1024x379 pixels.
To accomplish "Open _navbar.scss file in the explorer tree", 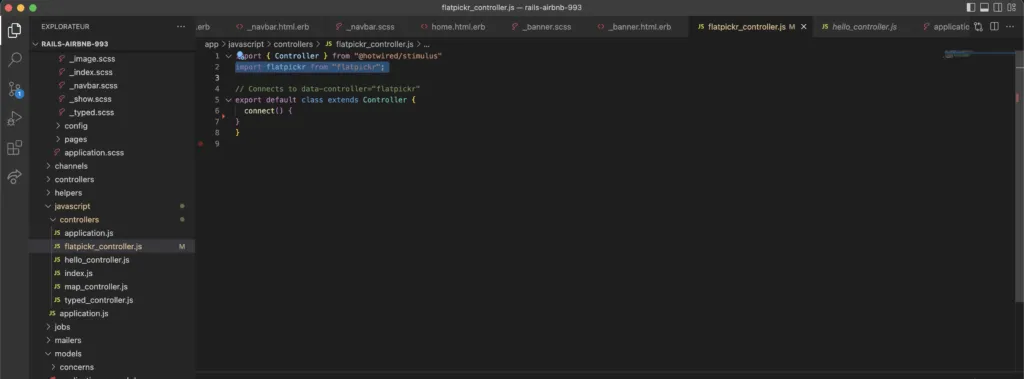I will [93, 86].
